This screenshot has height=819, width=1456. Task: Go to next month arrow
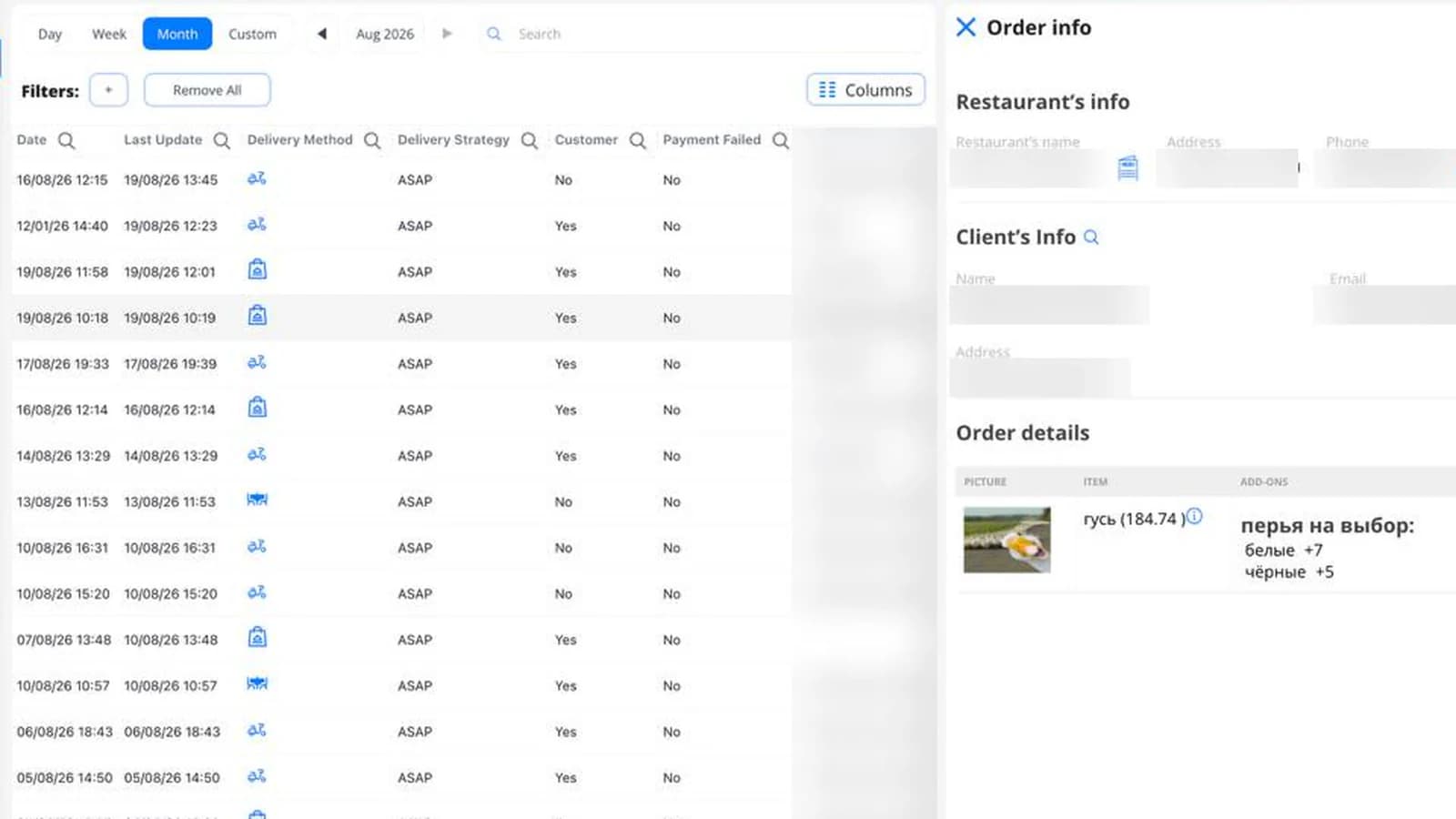click(x=447, y=34)
